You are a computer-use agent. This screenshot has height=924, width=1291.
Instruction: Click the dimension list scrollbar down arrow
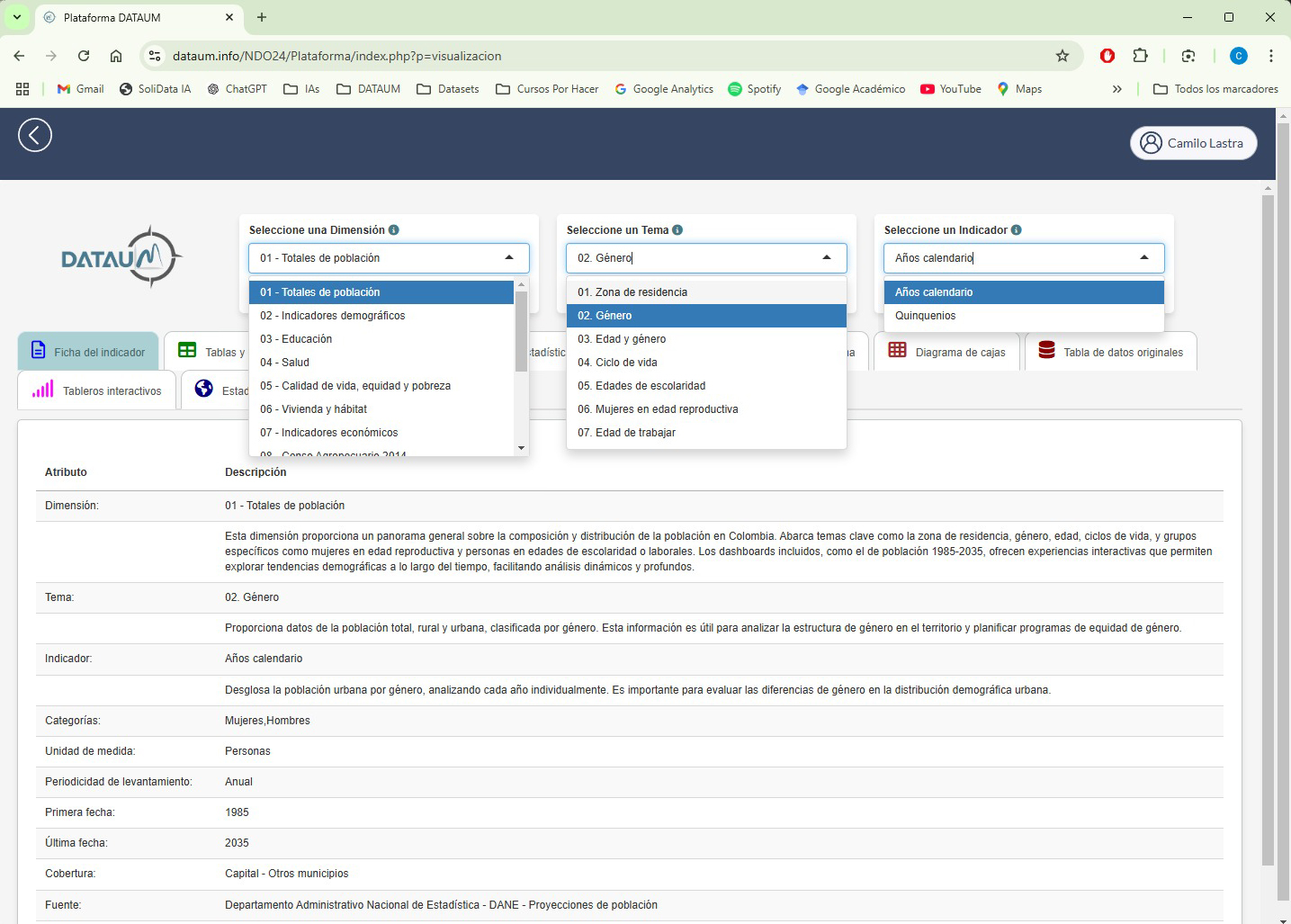521,448
